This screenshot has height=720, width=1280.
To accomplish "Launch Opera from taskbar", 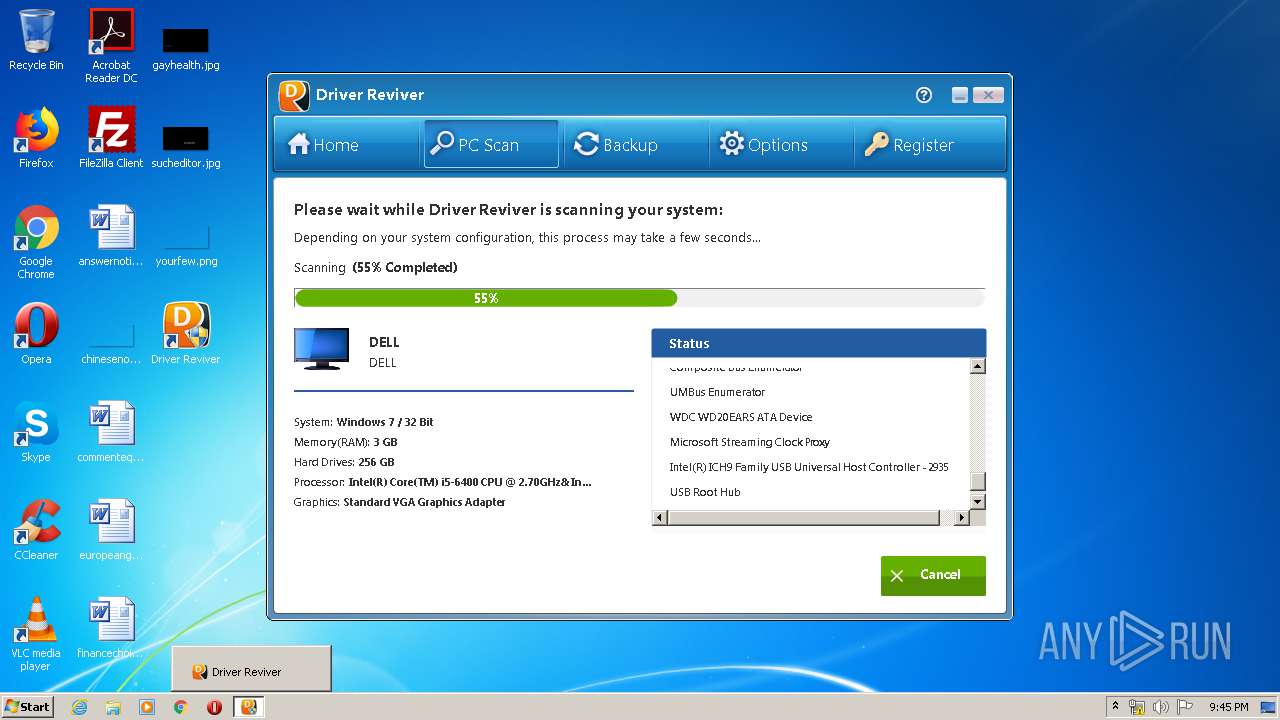I will coord(214,707).
